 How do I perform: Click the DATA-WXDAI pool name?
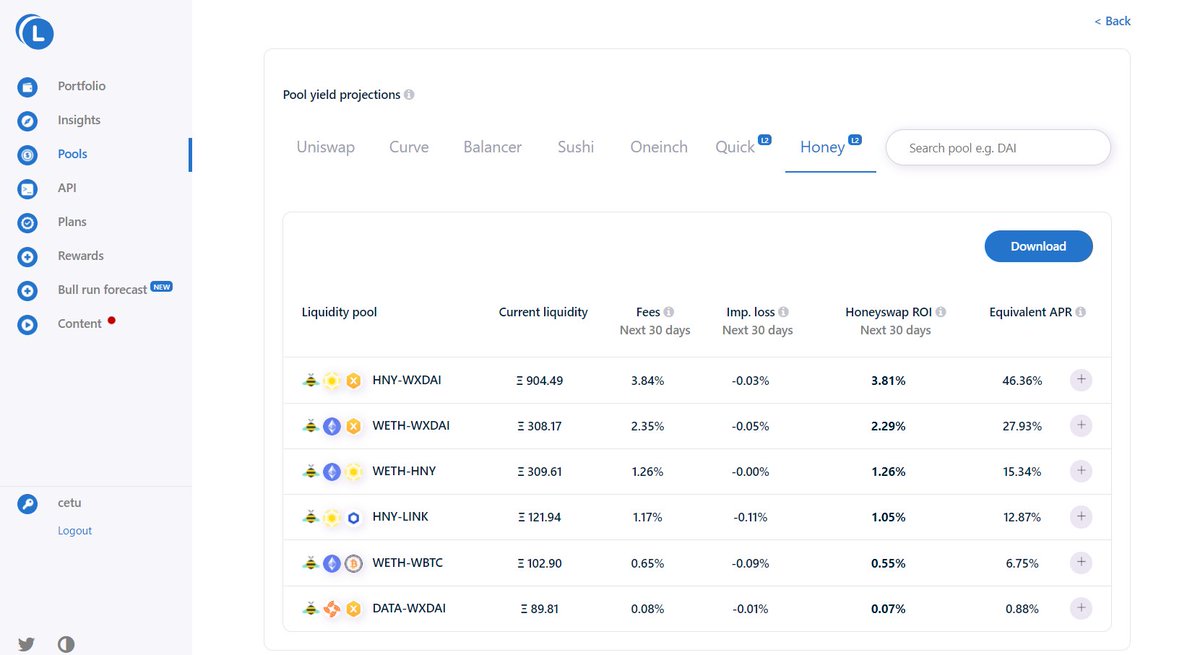pos(408,608)
